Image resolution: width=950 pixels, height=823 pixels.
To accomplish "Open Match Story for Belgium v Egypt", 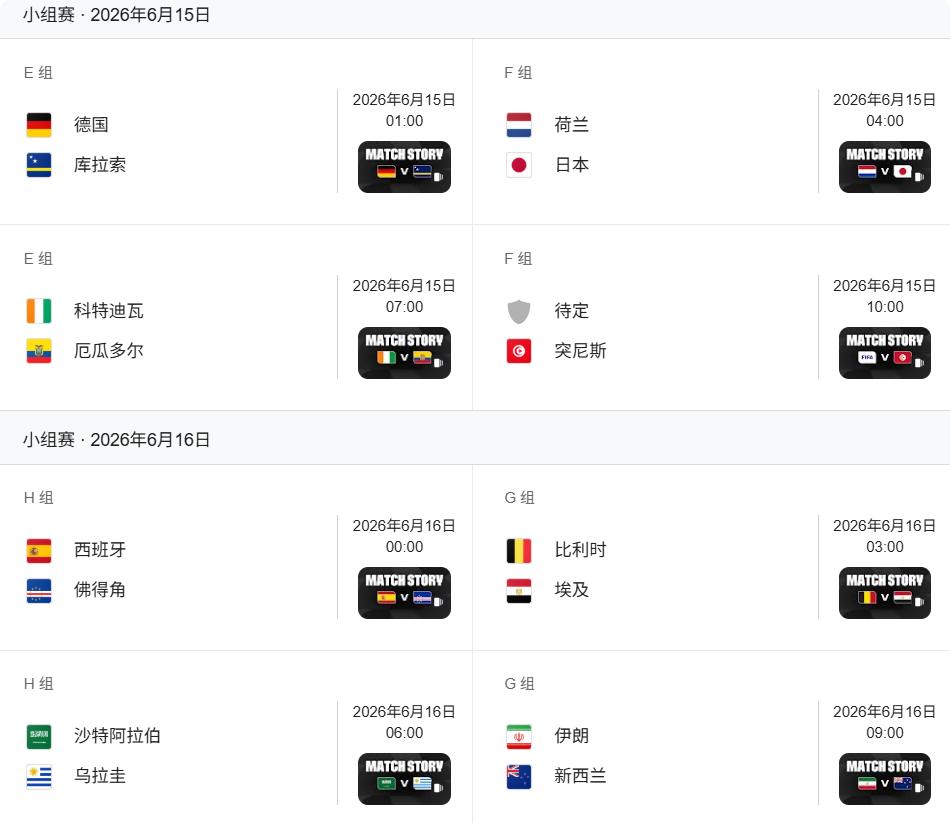I will (x=884, y=592).
